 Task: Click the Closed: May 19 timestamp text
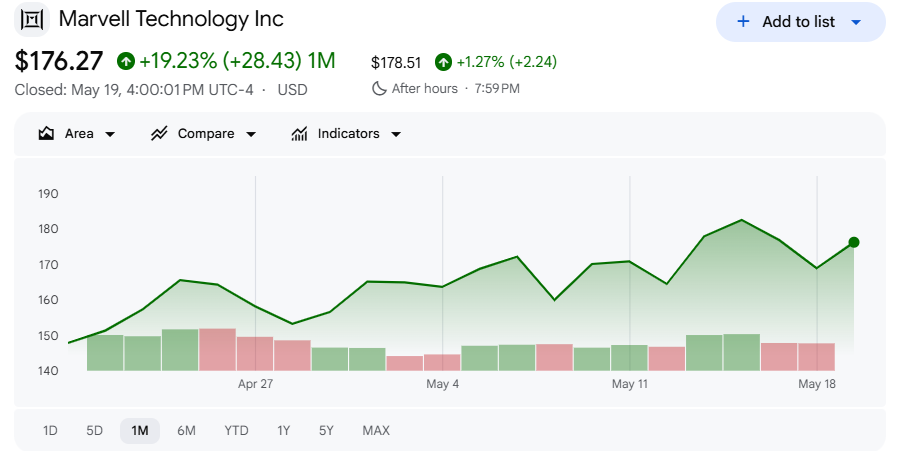pyautogui.click(x=134, y=90)
